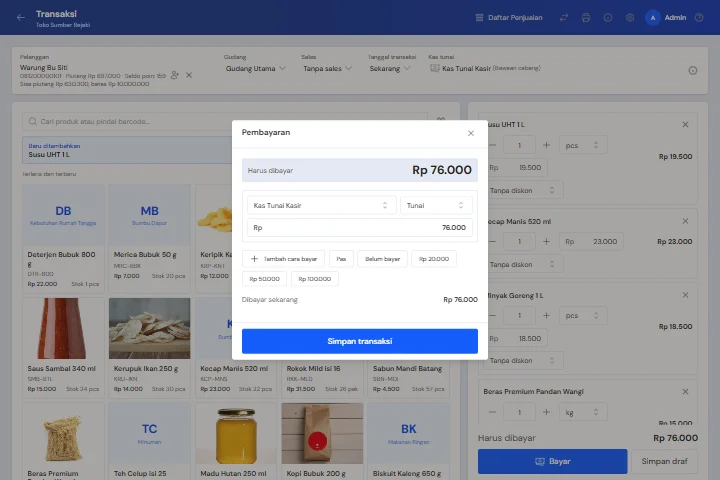Remove Kecap Manis 520 ml from cart
Viewport: 720px width, 480px height.
[685, 221]
